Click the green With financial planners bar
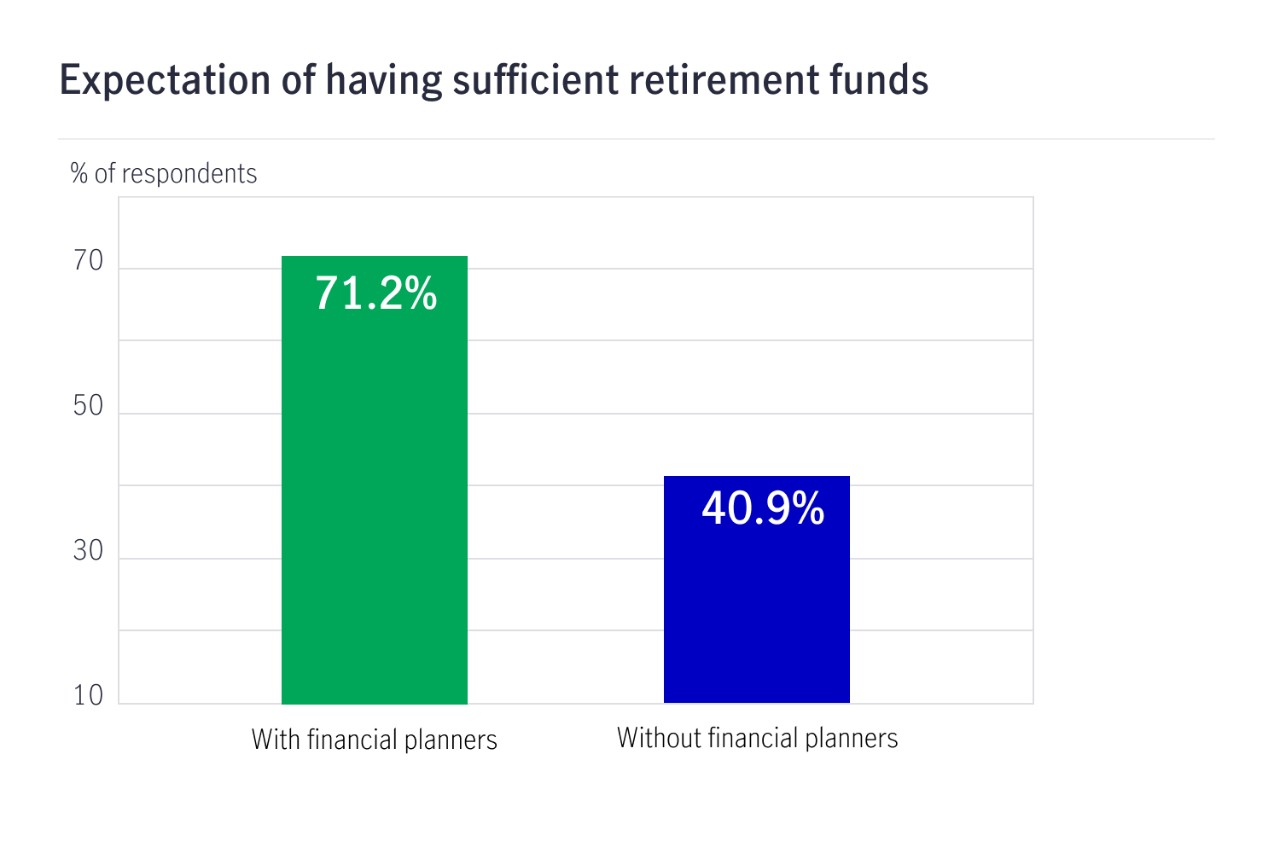This screenshot has width=1280, height=853. pos(374,480)
